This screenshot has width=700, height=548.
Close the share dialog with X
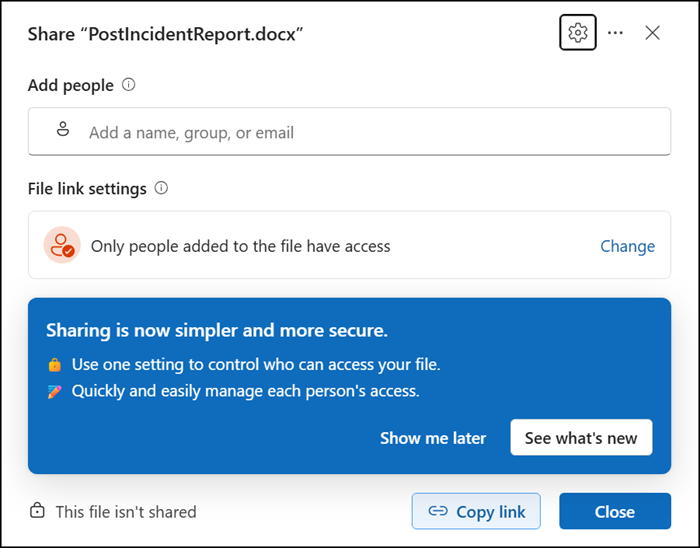click(x=652, y=33)
